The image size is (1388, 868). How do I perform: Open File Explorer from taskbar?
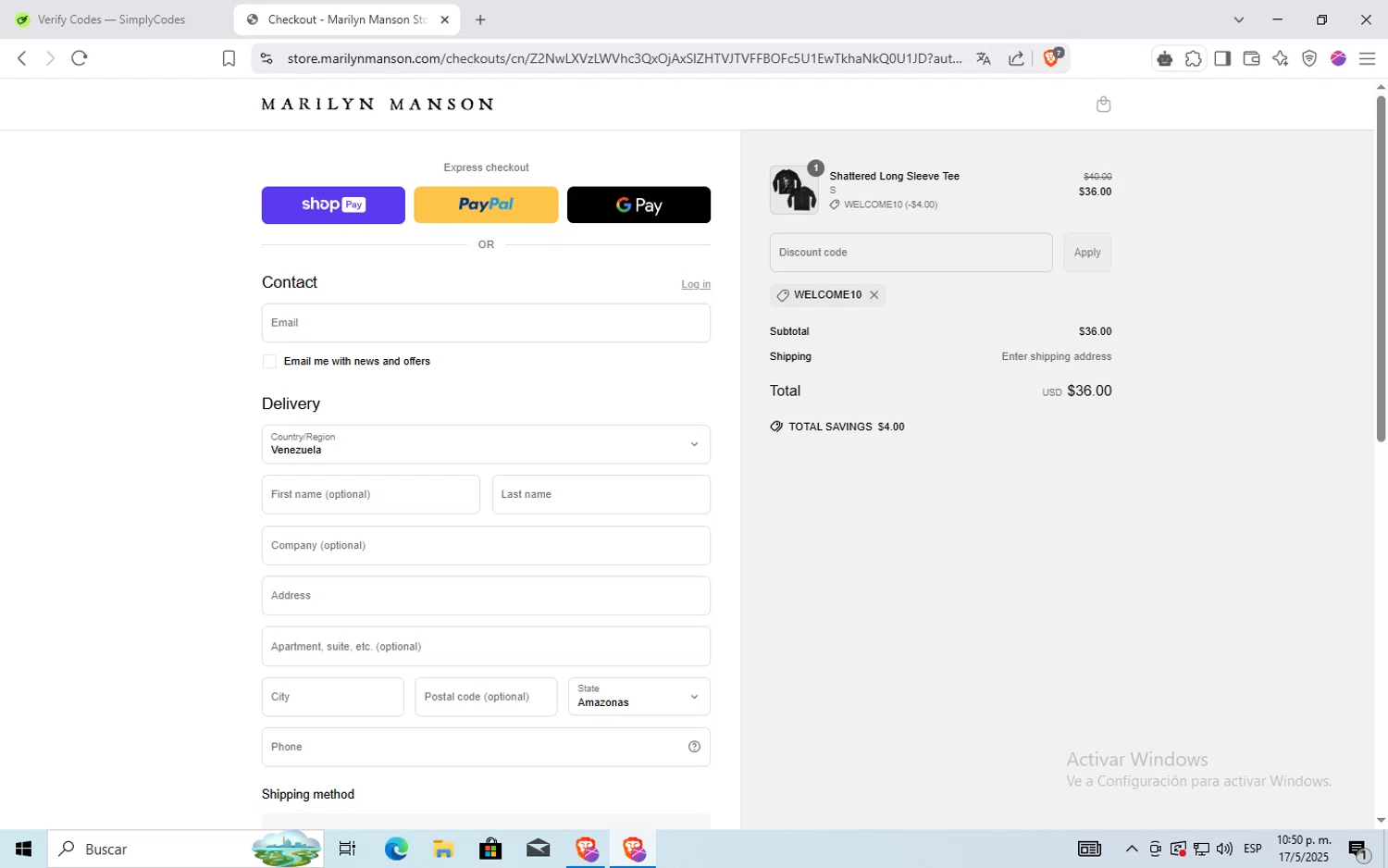pyautogui.click(x=443, y=849)
